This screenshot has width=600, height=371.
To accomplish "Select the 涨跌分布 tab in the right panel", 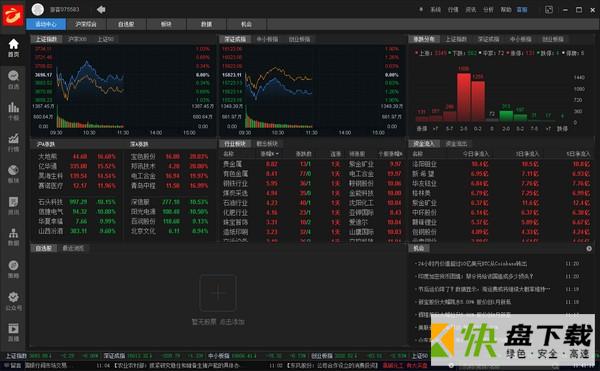I will pyautogui.click(x=424, y=39).
